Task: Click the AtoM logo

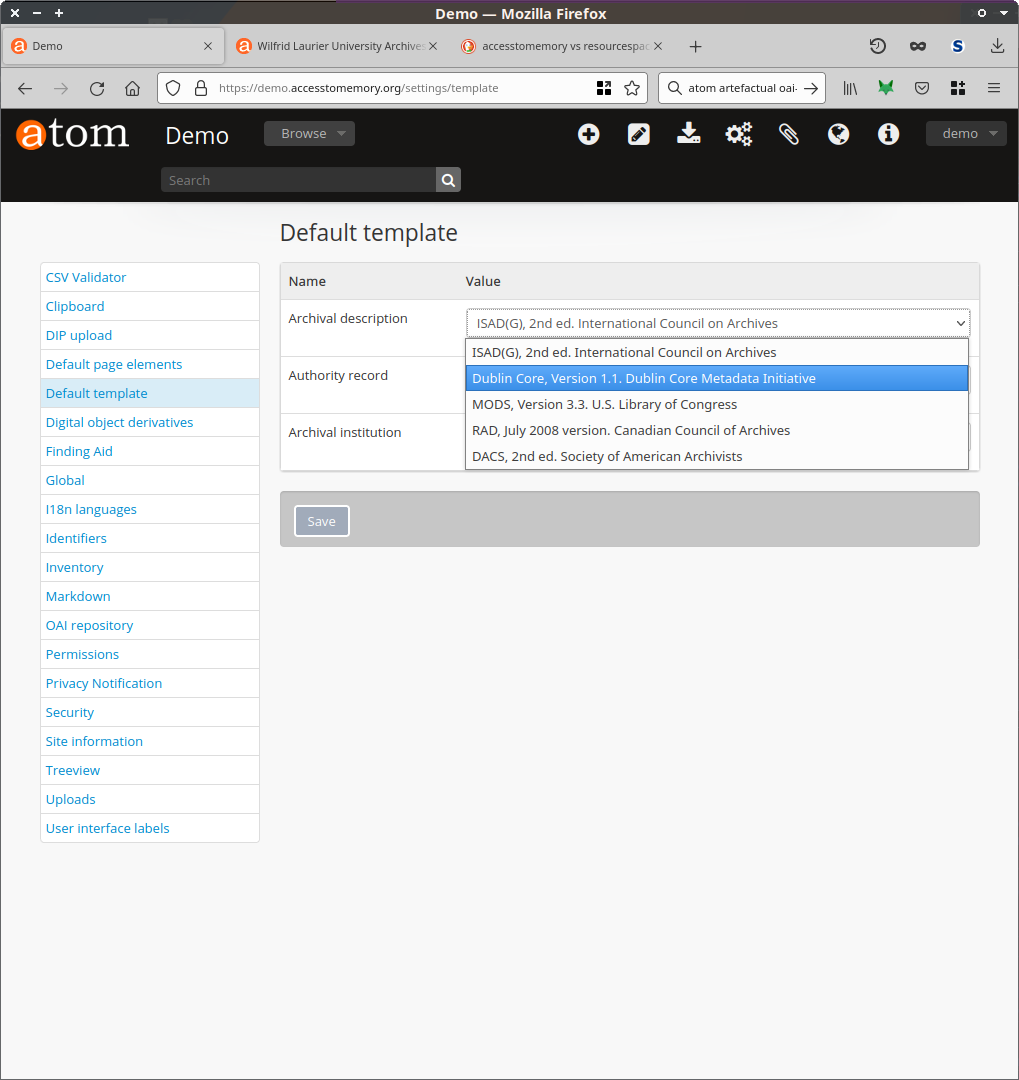Action: (x=73, y=134)
